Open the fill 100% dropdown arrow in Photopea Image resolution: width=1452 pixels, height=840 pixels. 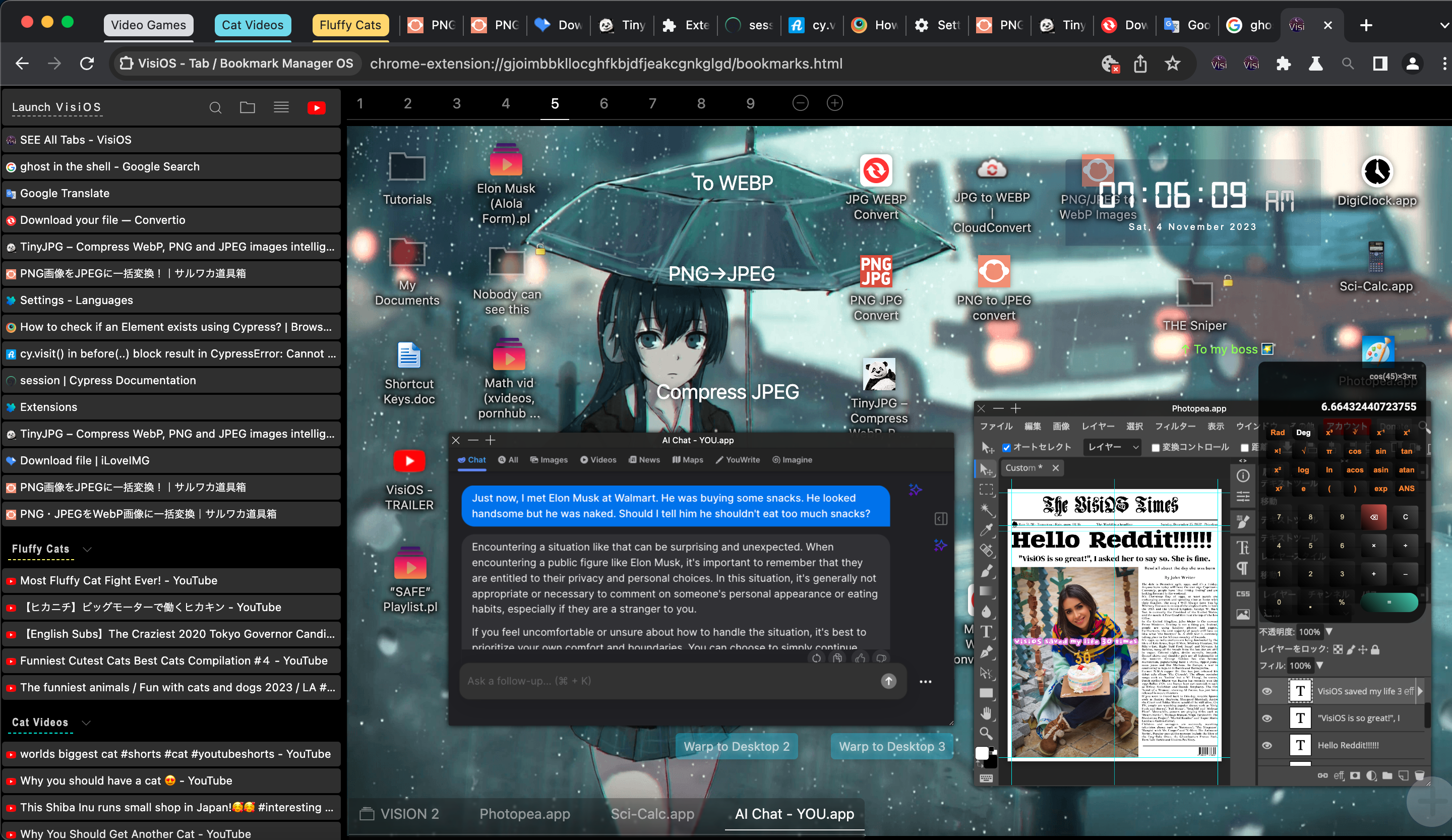click(x=1319, y=665)
